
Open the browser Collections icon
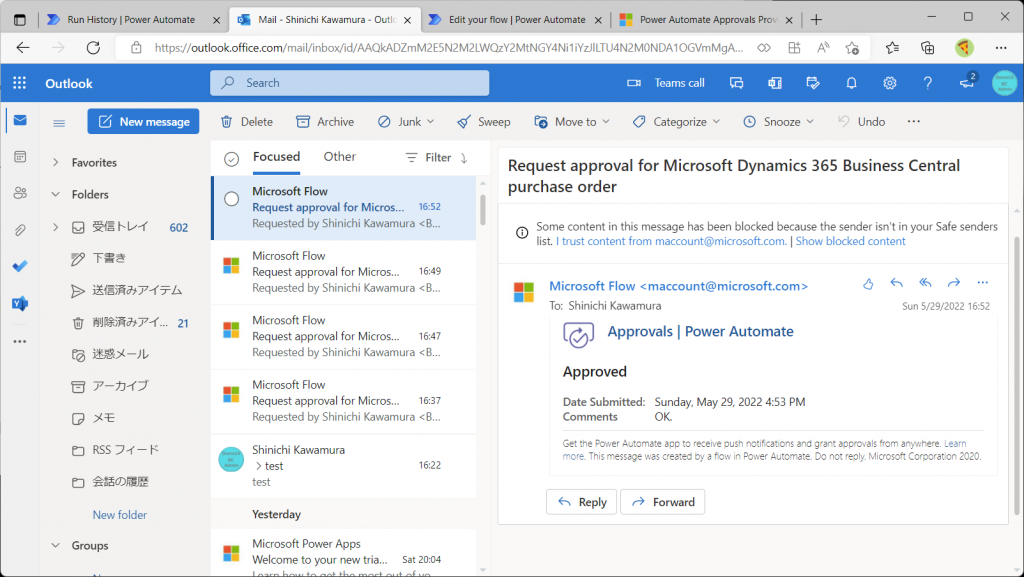(x=927, y=48)
